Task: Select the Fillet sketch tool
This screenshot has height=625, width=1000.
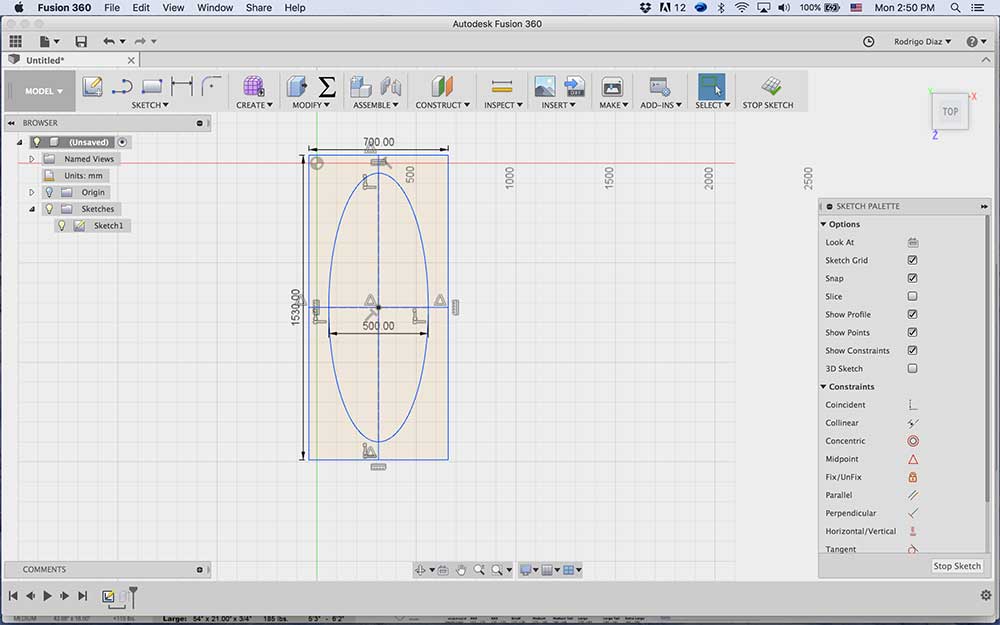Action: 210,86
